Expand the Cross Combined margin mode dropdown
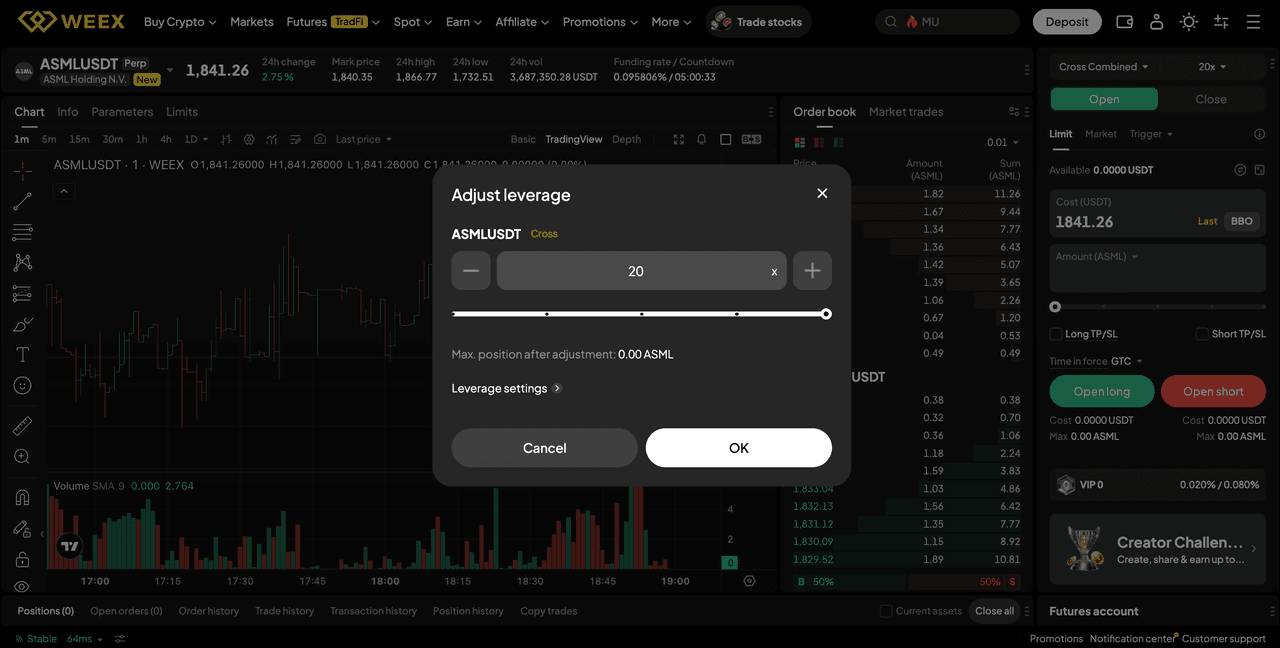Screen dimensions: 1280x648 point(1103,67)
